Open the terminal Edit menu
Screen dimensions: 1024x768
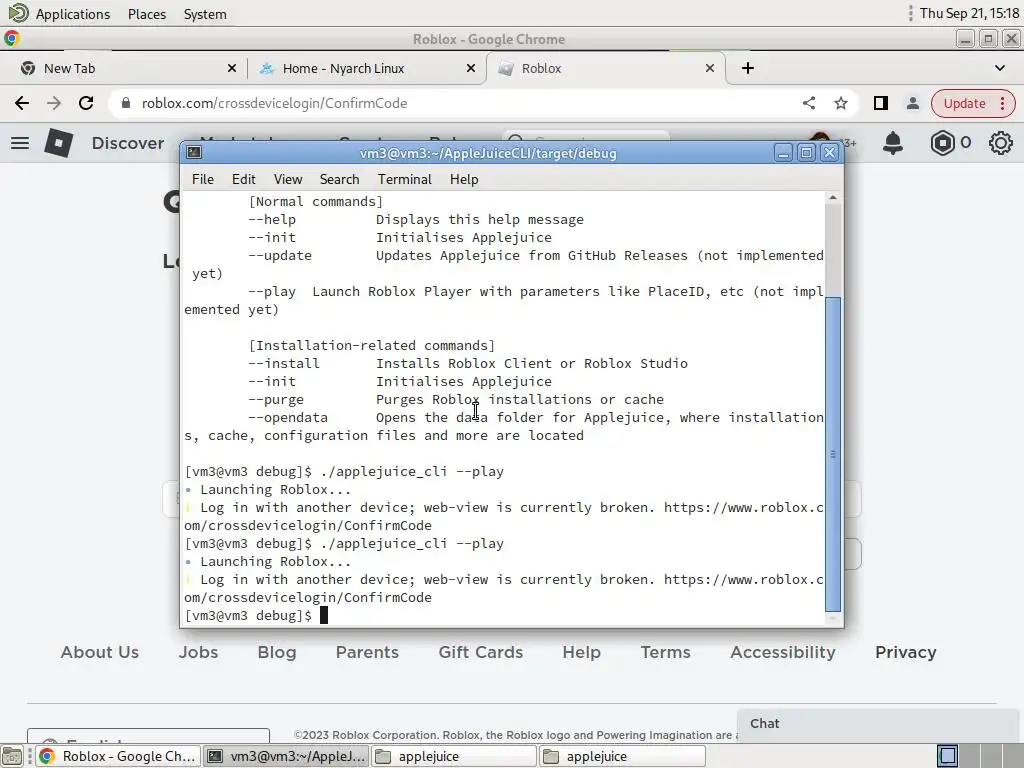244,179
